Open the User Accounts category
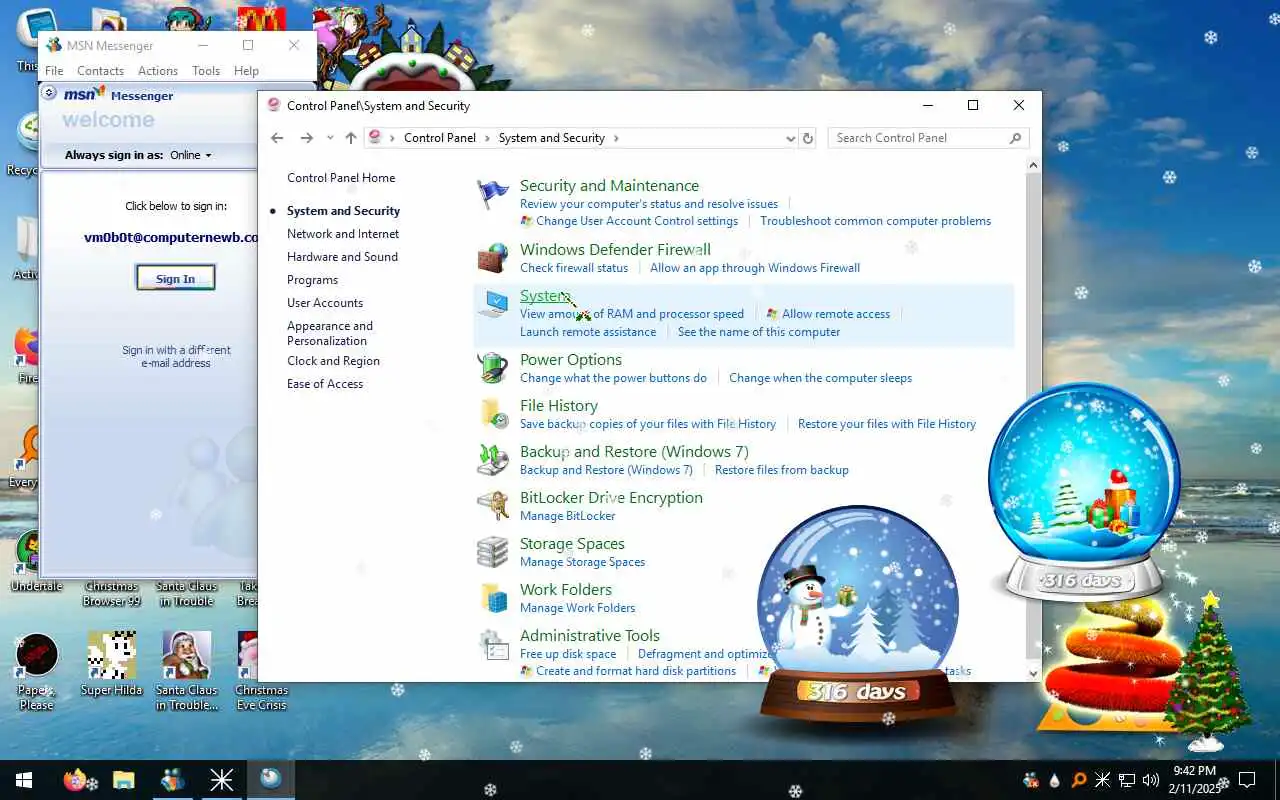The height and width of the screenshot is (800, 1280). 325,303
